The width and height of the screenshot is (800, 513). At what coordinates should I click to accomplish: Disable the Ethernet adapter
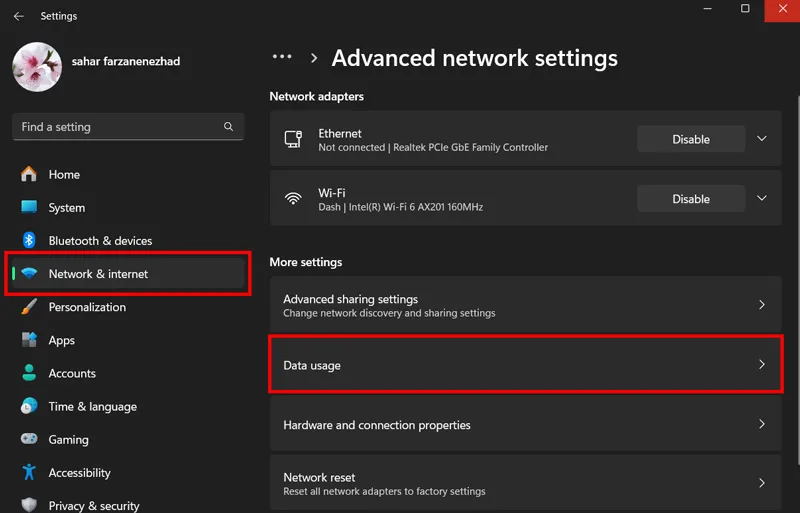pyautogui.click(x=691, y=139)
